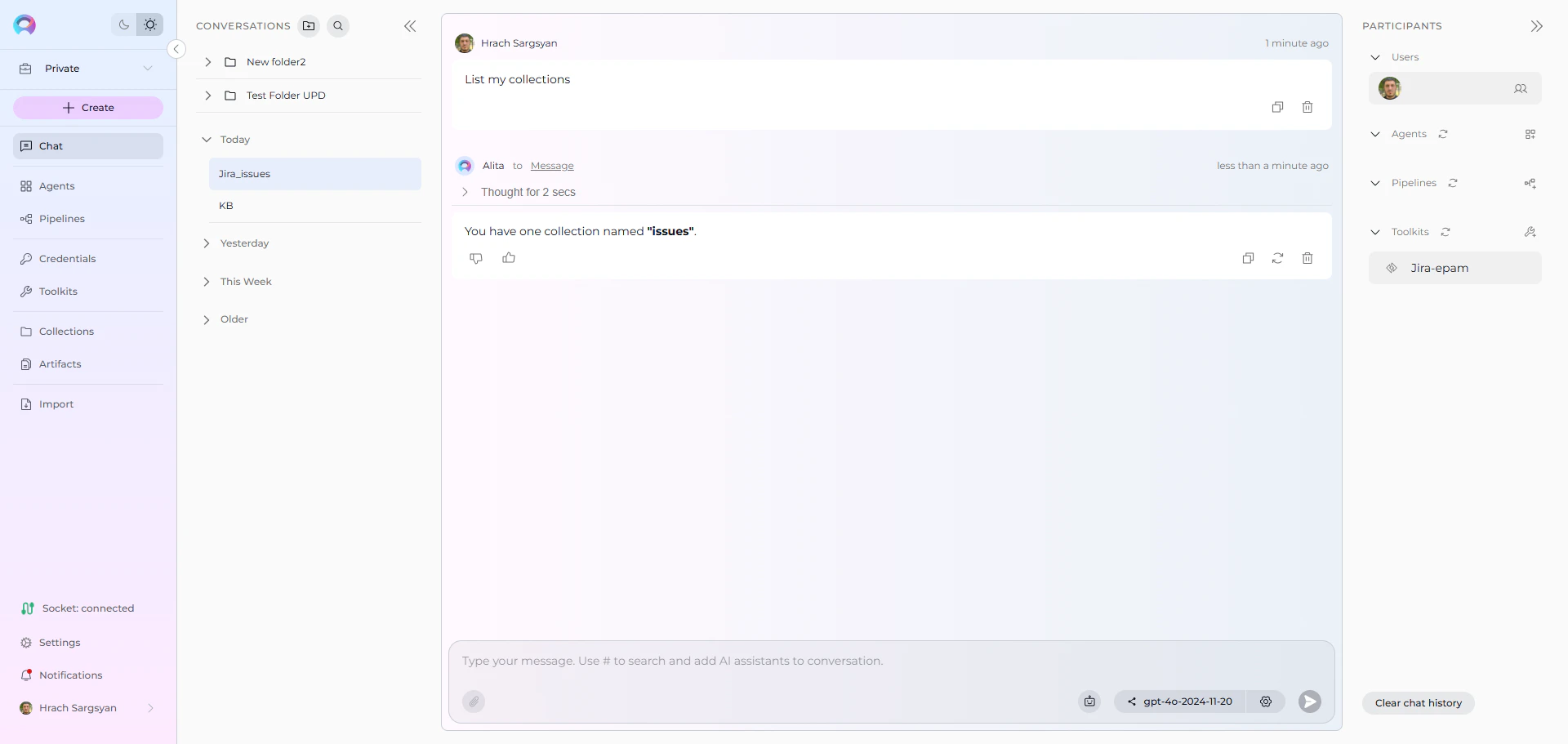Thumbs up the Alita response
The image size is (1568, 744).
[508, 257]
